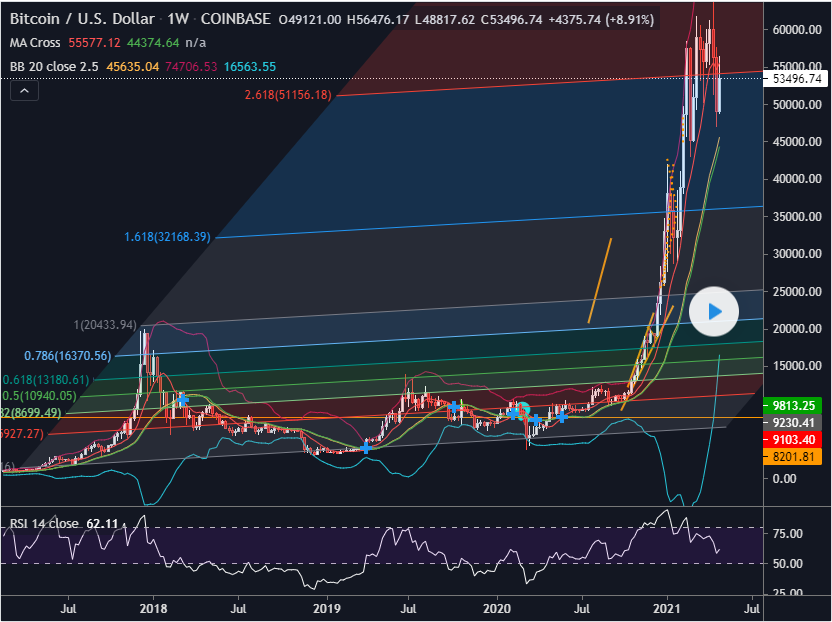This screenshot has height=622, width=832.
Task: Click the 2019 label on time axis
Action: click(x=327, y=607)
